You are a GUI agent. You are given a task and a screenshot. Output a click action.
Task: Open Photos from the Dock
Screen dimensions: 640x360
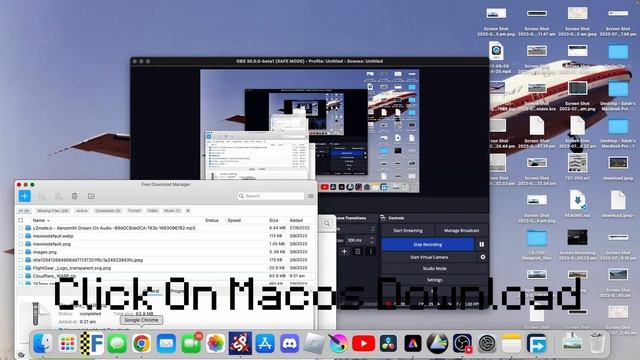pyautogui.click(x=216, y=344)
